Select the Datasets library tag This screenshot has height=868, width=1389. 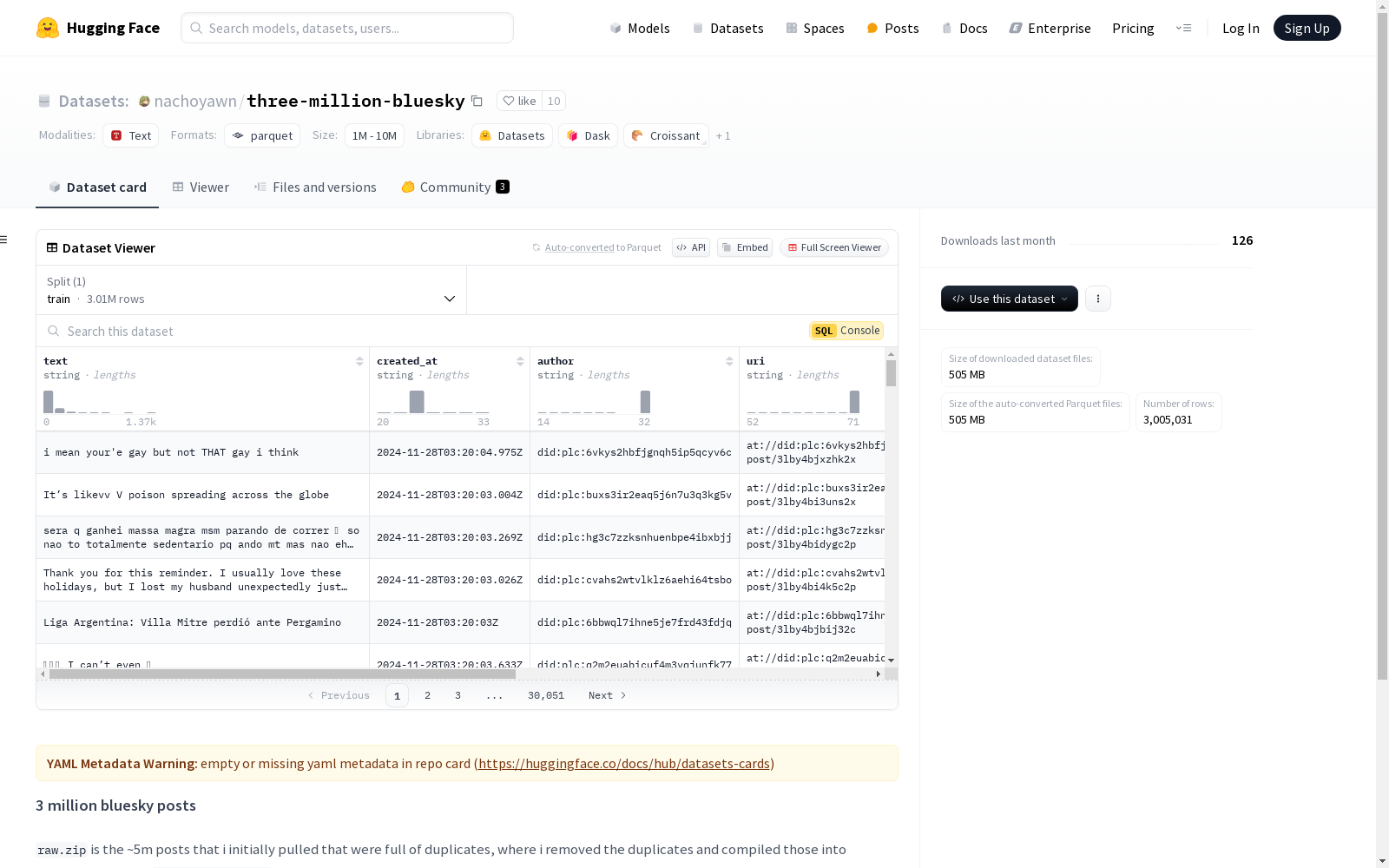pyautogui.click(x=512, y=135)
